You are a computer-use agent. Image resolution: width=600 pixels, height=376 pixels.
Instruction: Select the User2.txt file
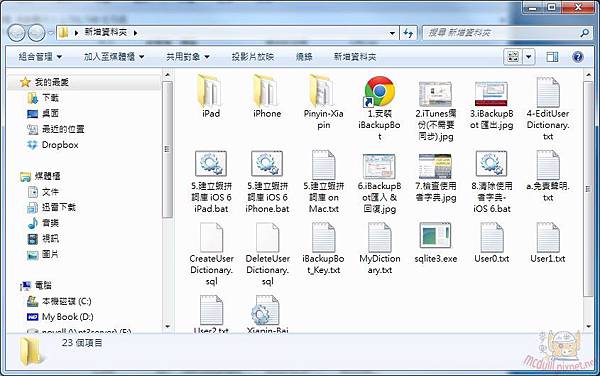pyautogui.click(x=211, y=314)
